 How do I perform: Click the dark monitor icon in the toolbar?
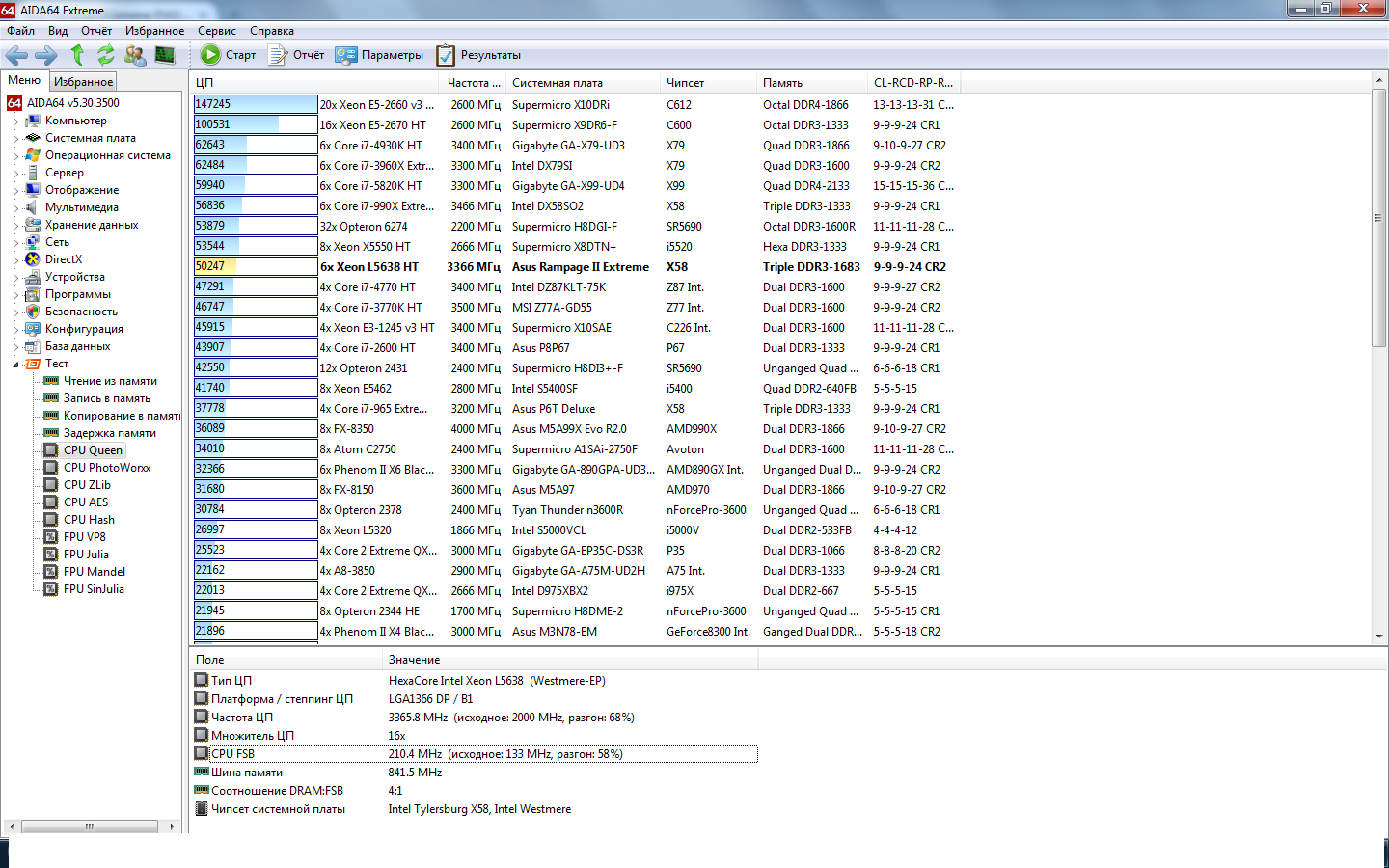165,55
